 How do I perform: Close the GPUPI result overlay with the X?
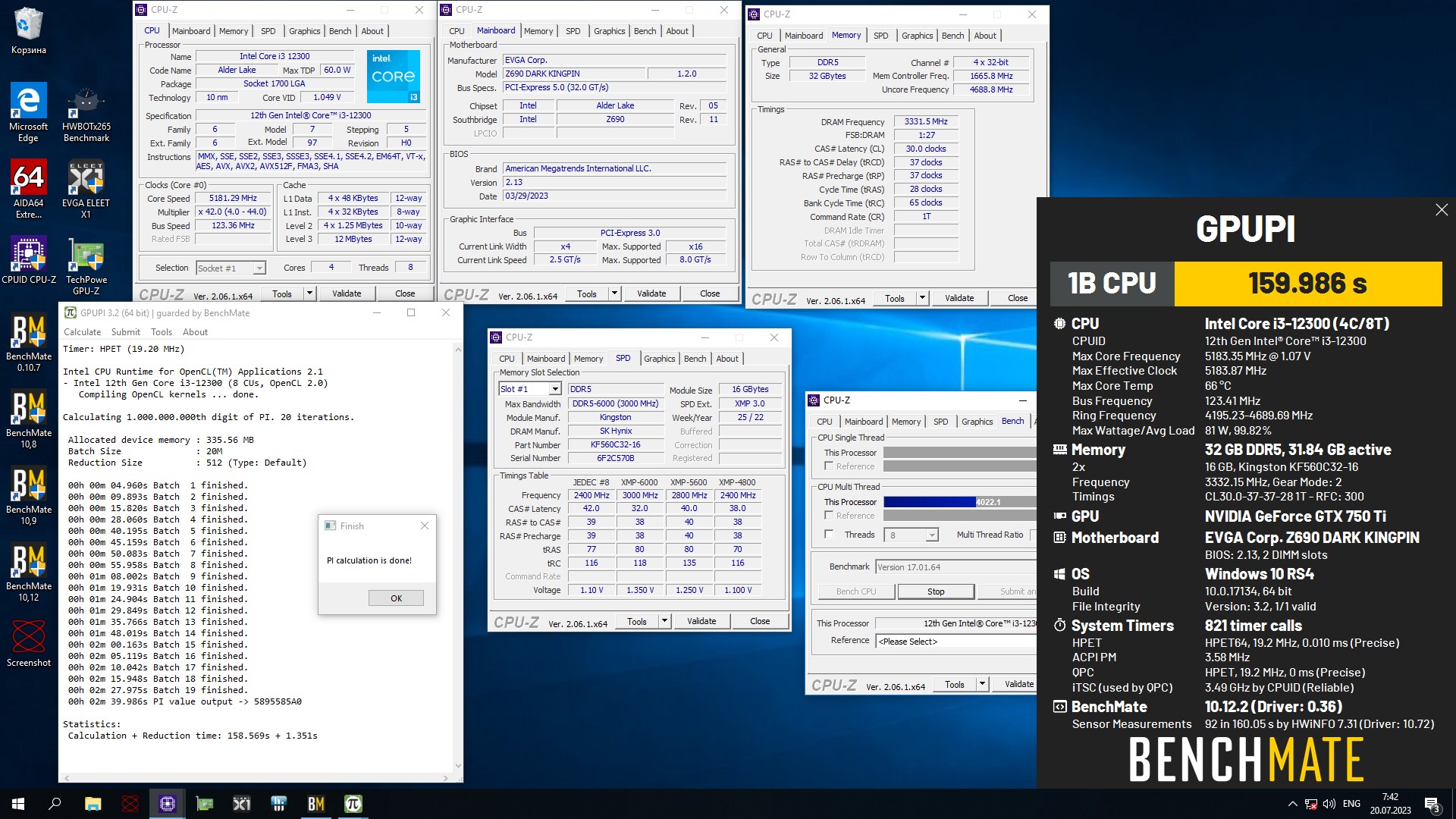pyautogui.click(x=1442, y=210)
